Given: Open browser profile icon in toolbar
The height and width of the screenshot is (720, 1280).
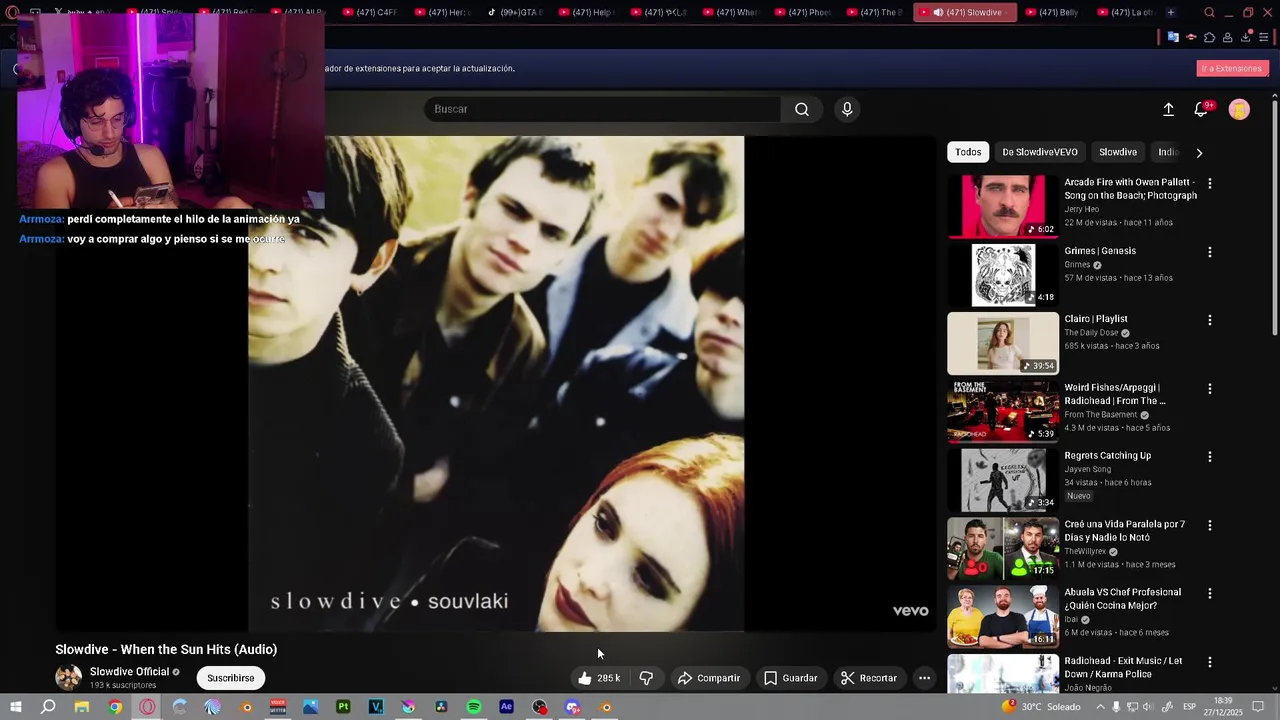Looking at the screenshot, I should coord(1227,37).
